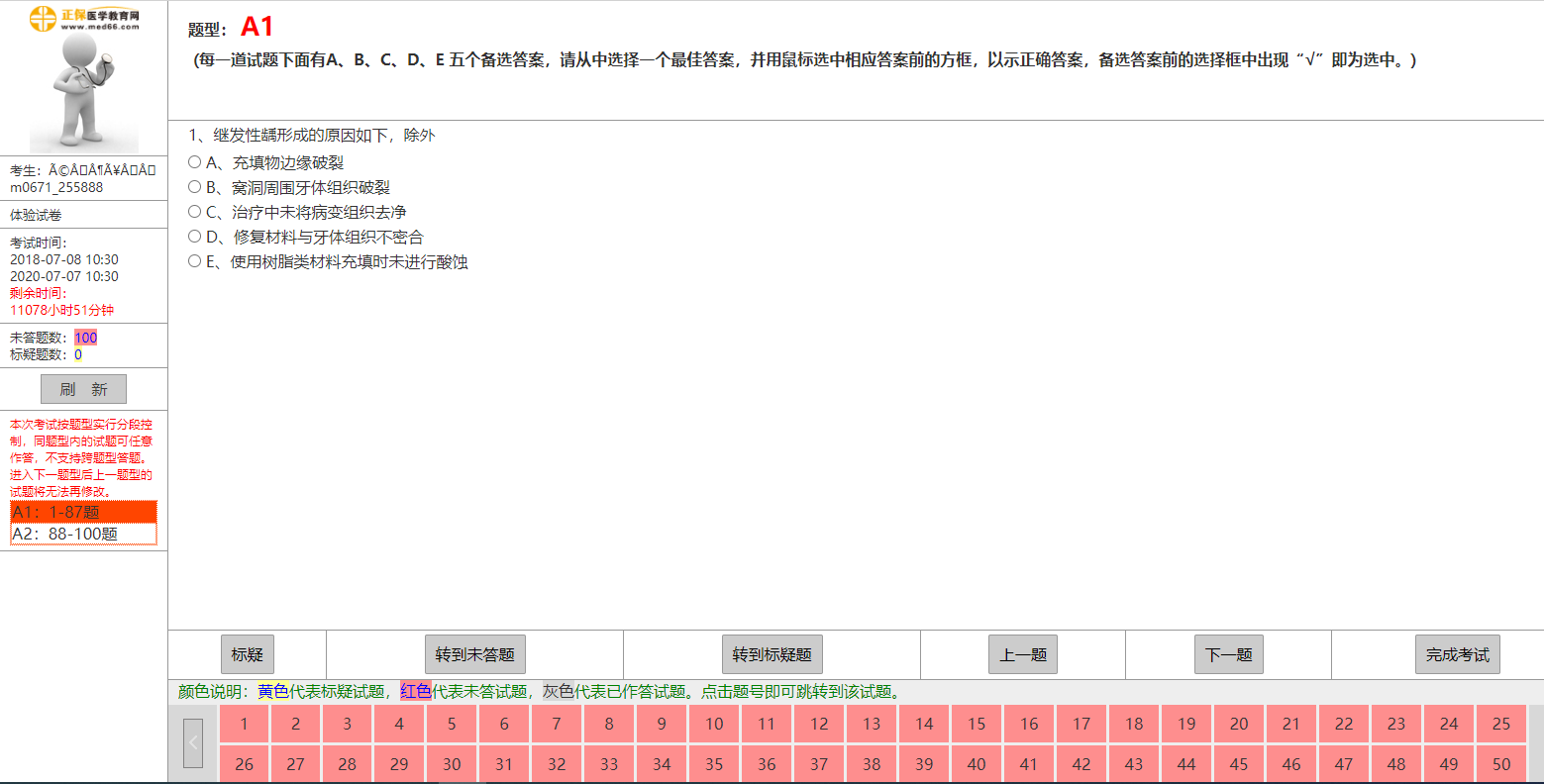Viewport: 1544px width, 784px height.
Task: Jump to question number 13
Action: coord(872,724)
